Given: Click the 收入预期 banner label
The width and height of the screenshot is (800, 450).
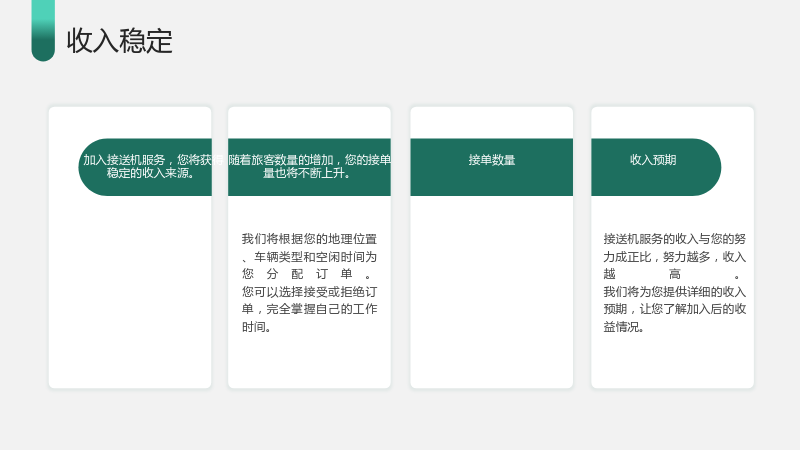Looking at the screenshot, I should 653,160.
